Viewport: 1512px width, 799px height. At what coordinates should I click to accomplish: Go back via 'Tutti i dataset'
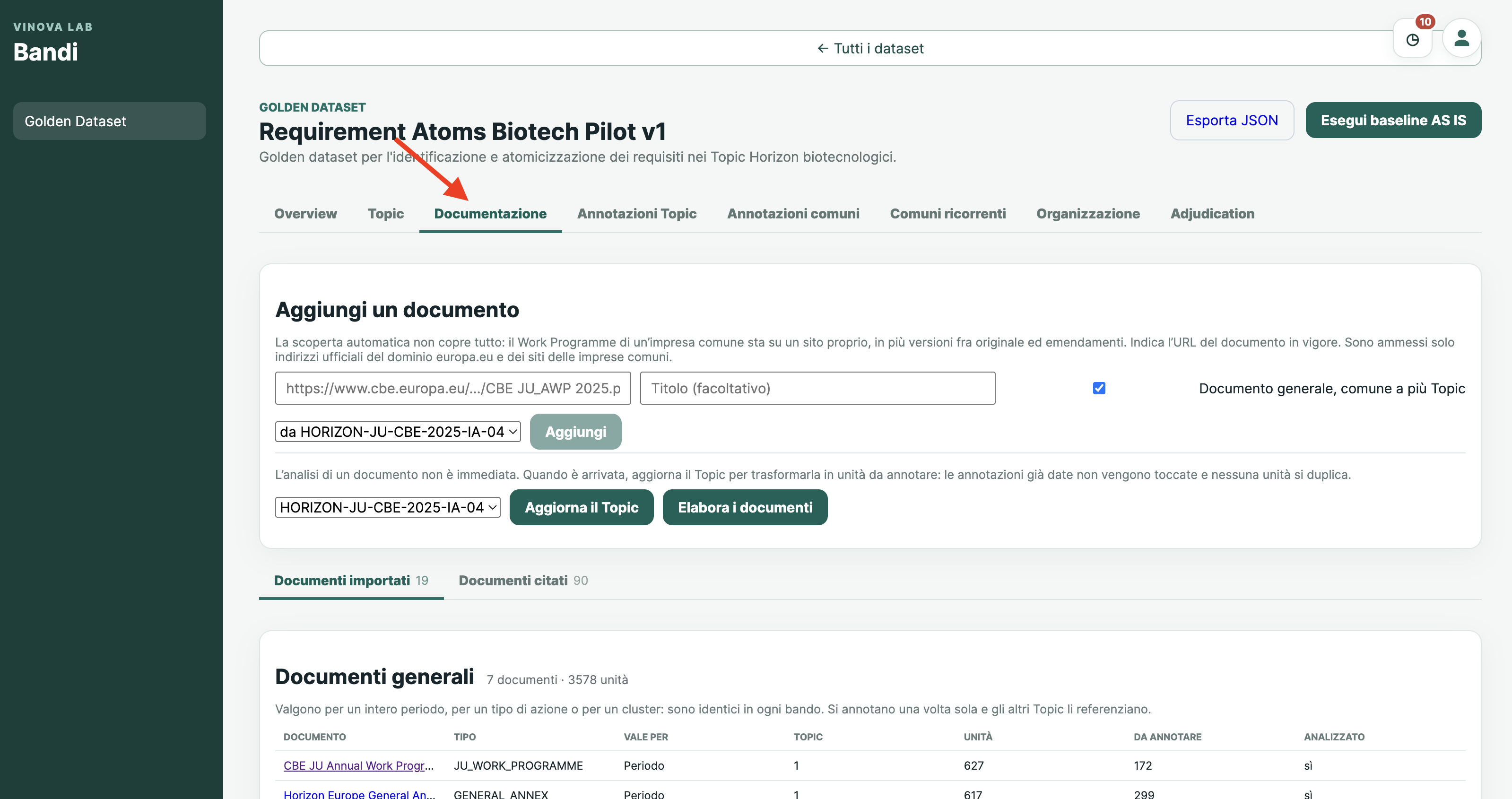870,48
